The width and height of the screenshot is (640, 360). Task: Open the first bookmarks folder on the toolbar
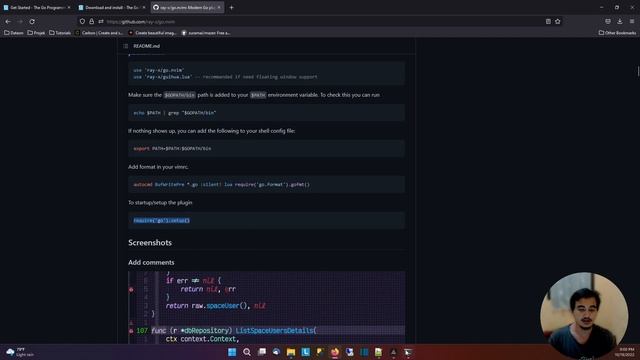[14, 33]
